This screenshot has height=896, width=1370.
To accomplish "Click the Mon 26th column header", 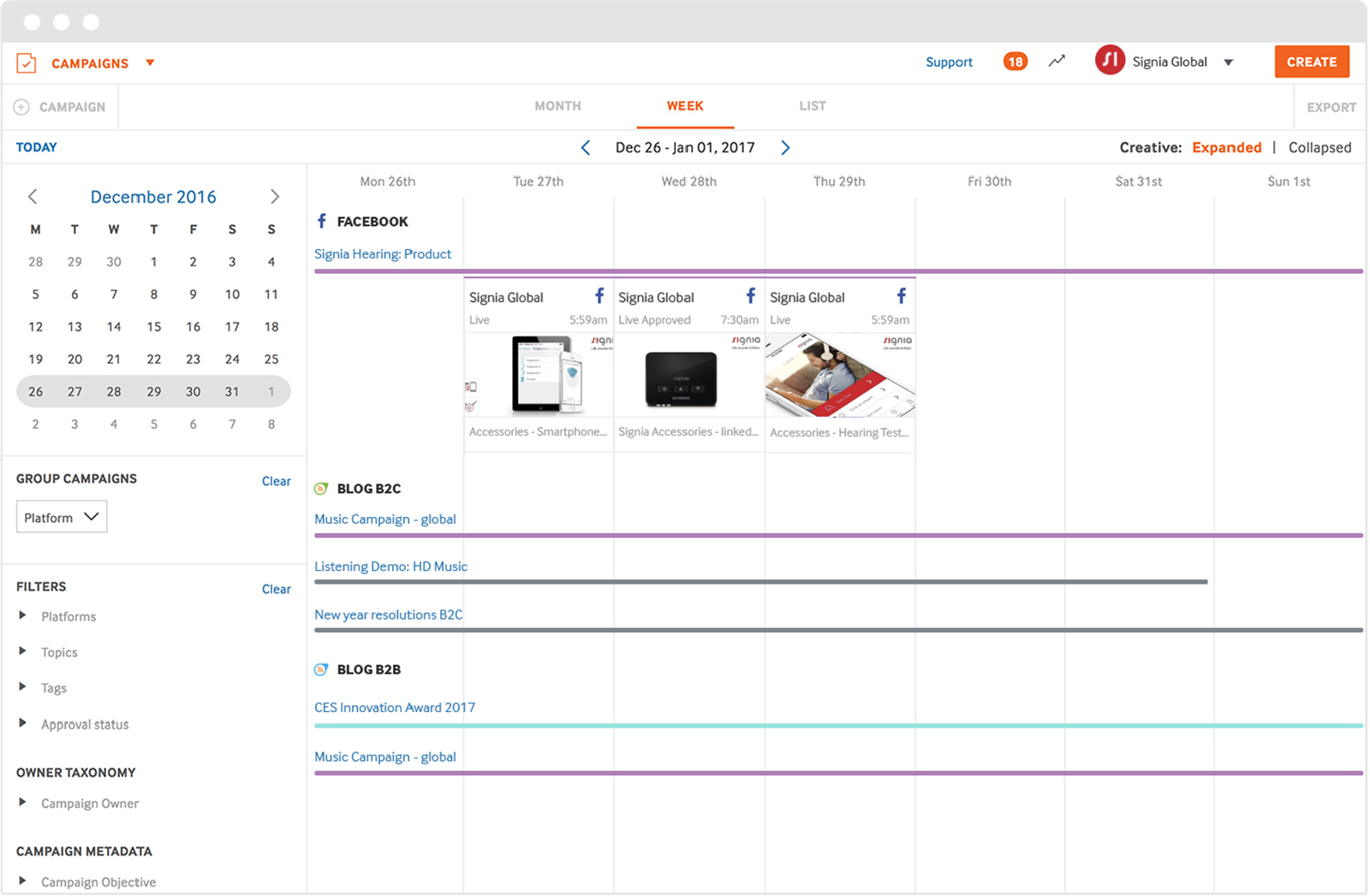I will pos(387,181).
